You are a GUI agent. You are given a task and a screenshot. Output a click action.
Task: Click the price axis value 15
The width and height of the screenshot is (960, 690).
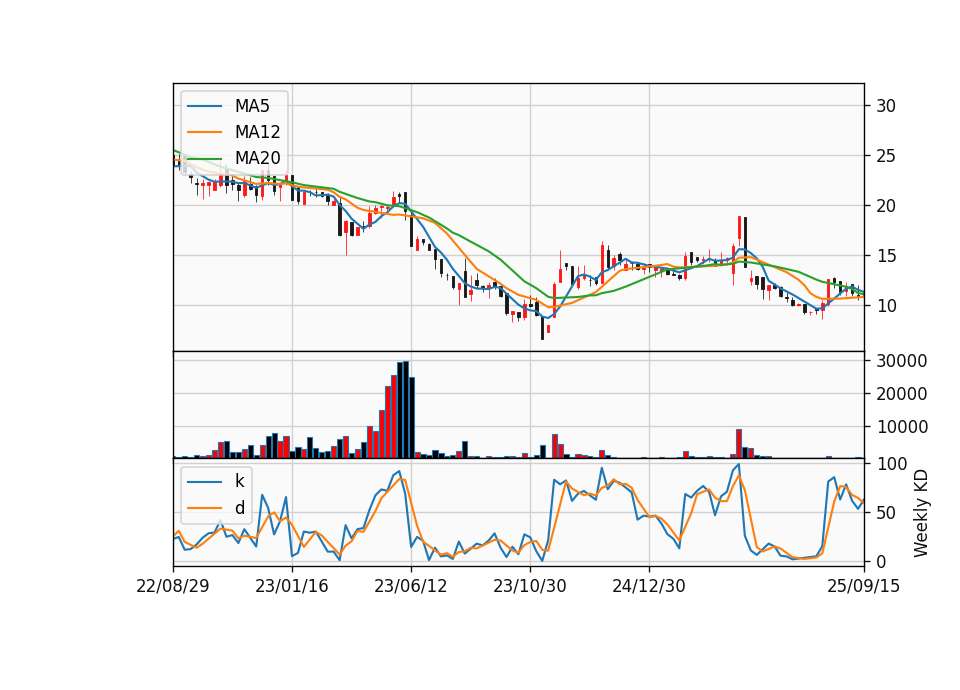point(885,256)
